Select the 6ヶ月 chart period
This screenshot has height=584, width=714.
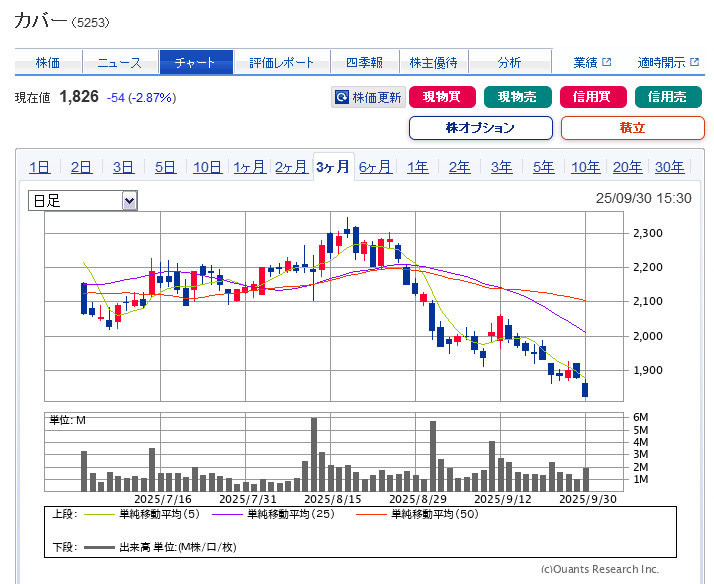pos(375,167)
